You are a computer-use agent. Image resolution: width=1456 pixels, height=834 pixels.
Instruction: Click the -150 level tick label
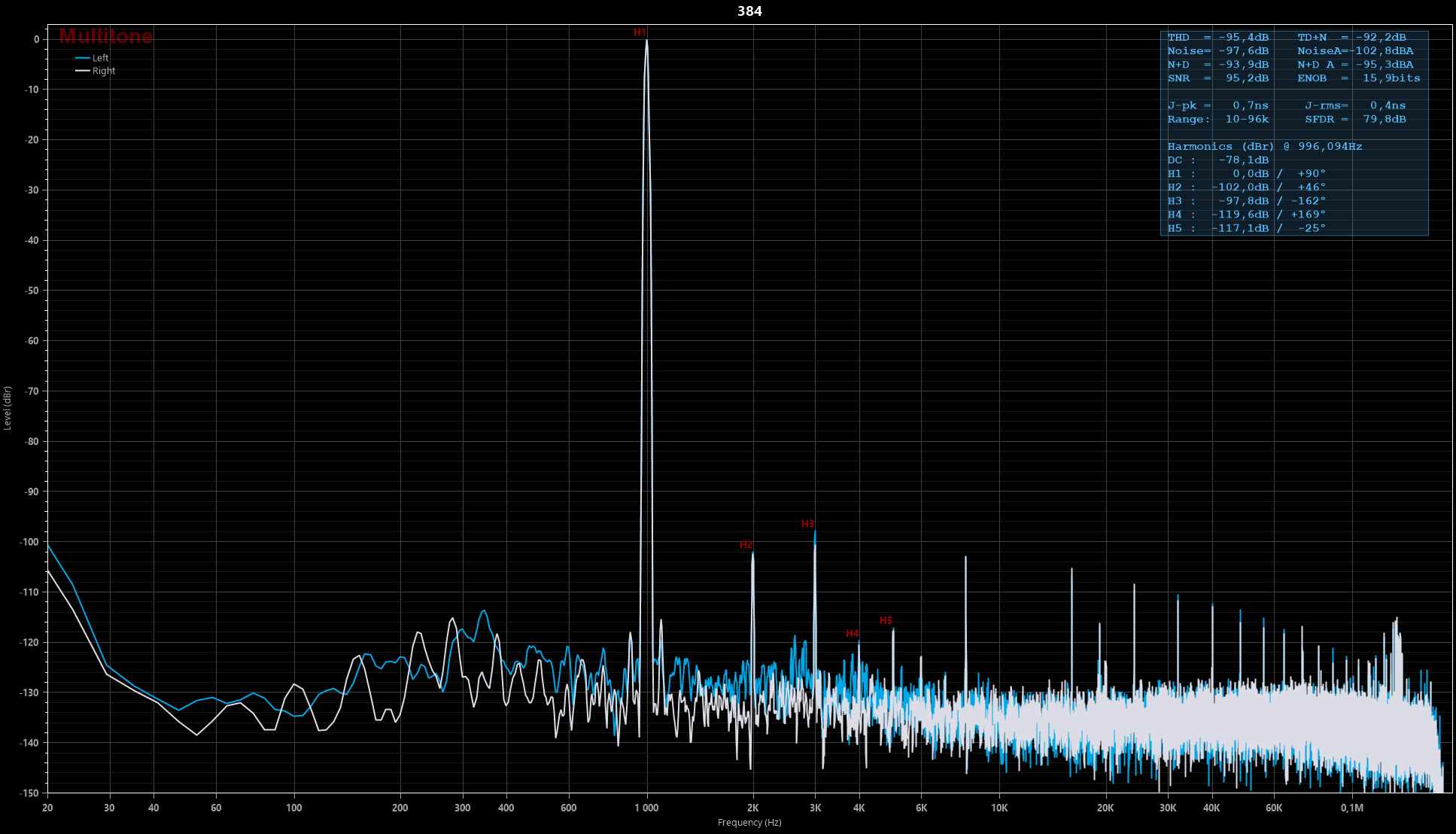pos(29,793)
